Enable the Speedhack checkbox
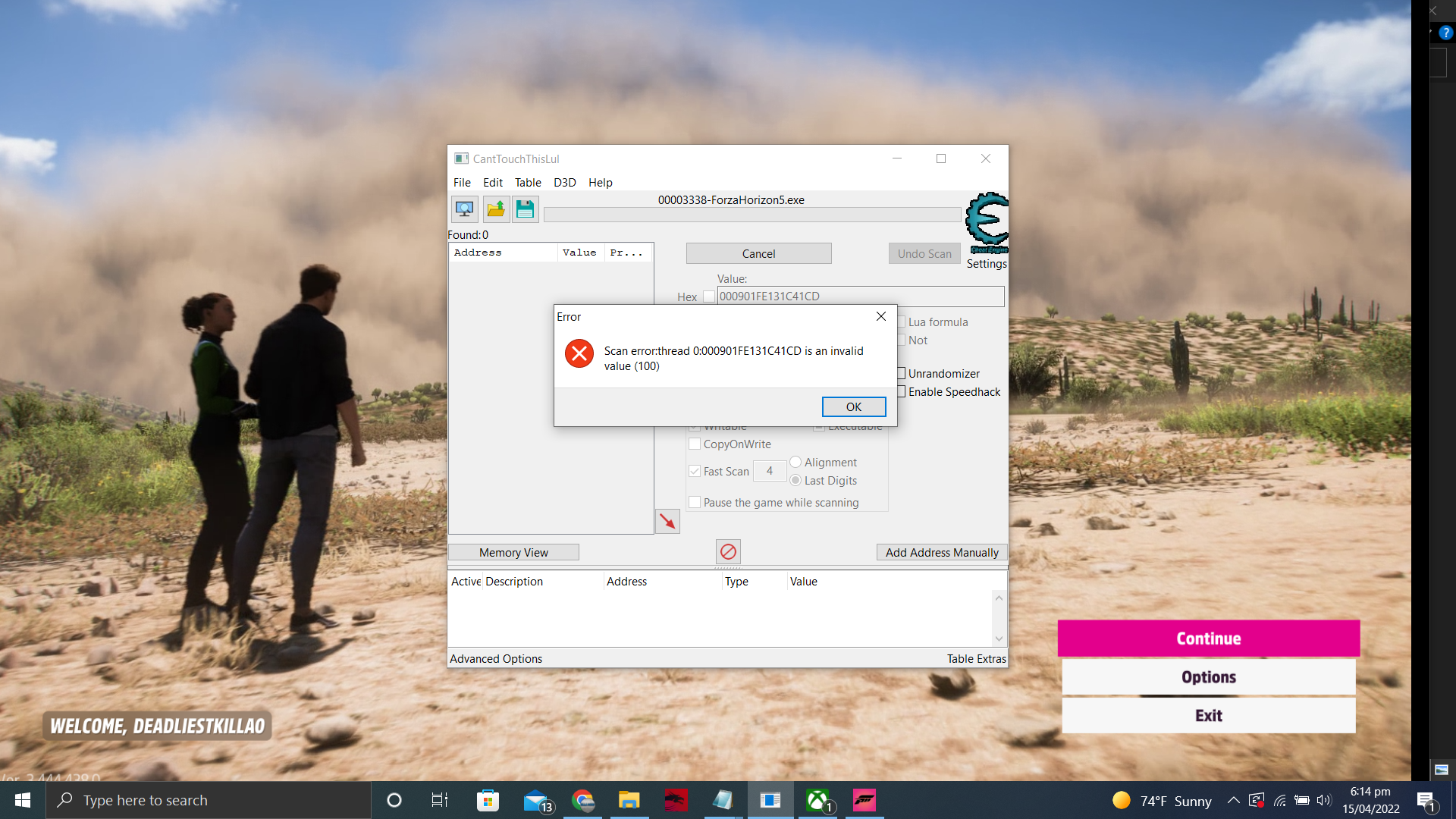Image resolution: width=1456 pixels, height=819 pixels. (902, 391)
